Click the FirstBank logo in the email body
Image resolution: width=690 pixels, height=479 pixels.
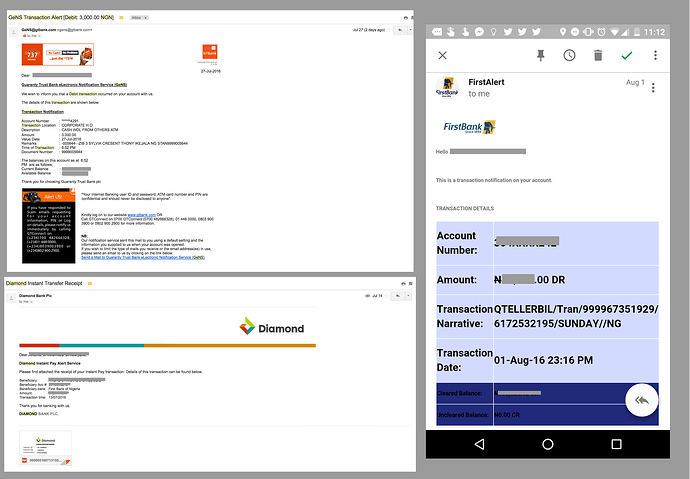tap(469, 127)
